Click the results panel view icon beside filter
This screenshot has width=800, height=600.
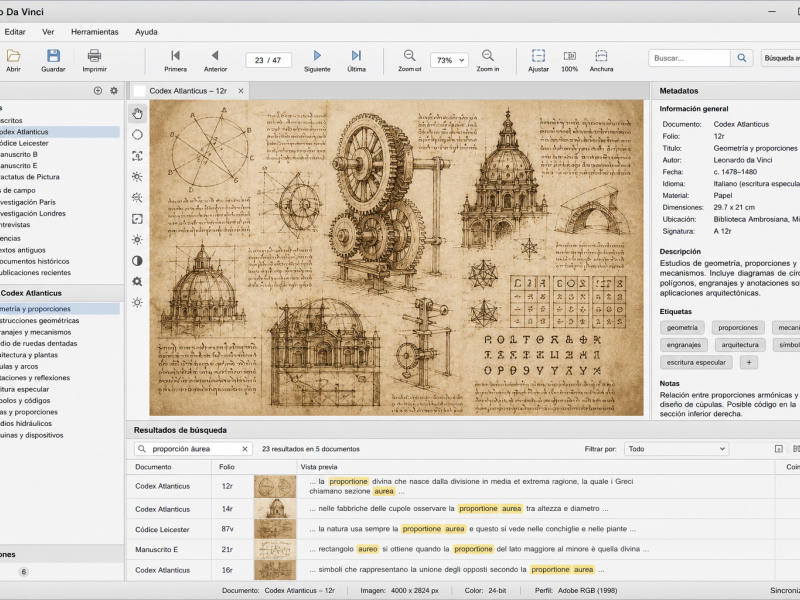tap(779, 449)
